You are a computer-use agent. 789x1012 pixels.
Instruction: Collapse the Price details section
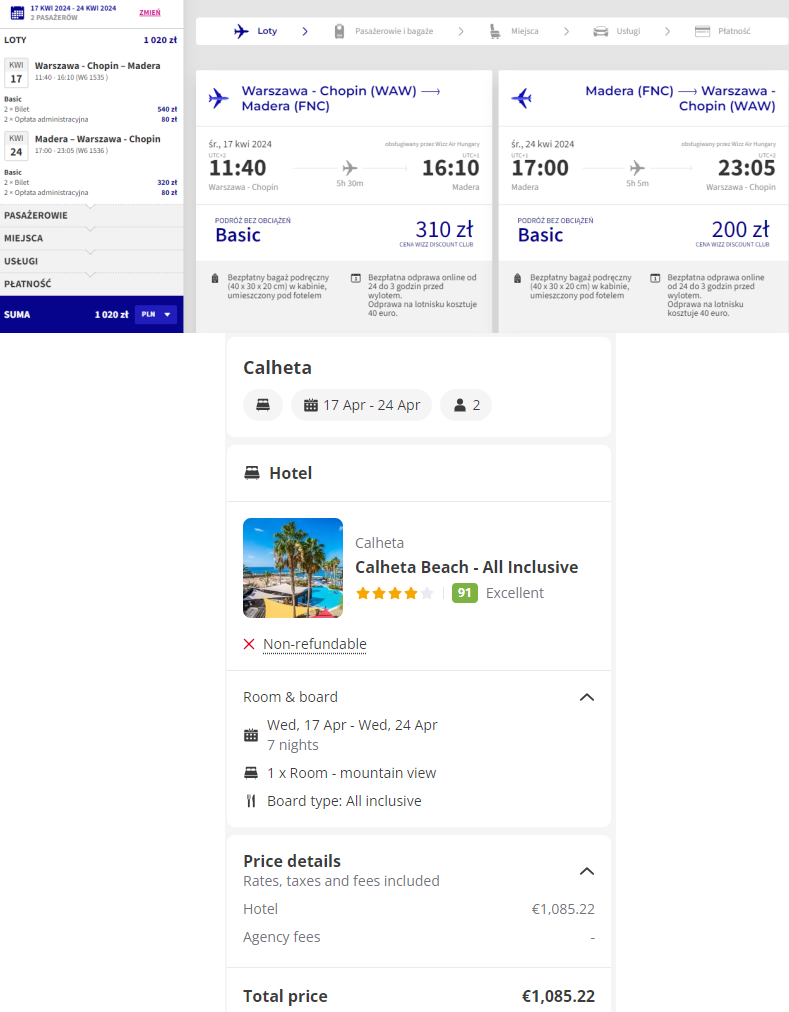(586, 871)
